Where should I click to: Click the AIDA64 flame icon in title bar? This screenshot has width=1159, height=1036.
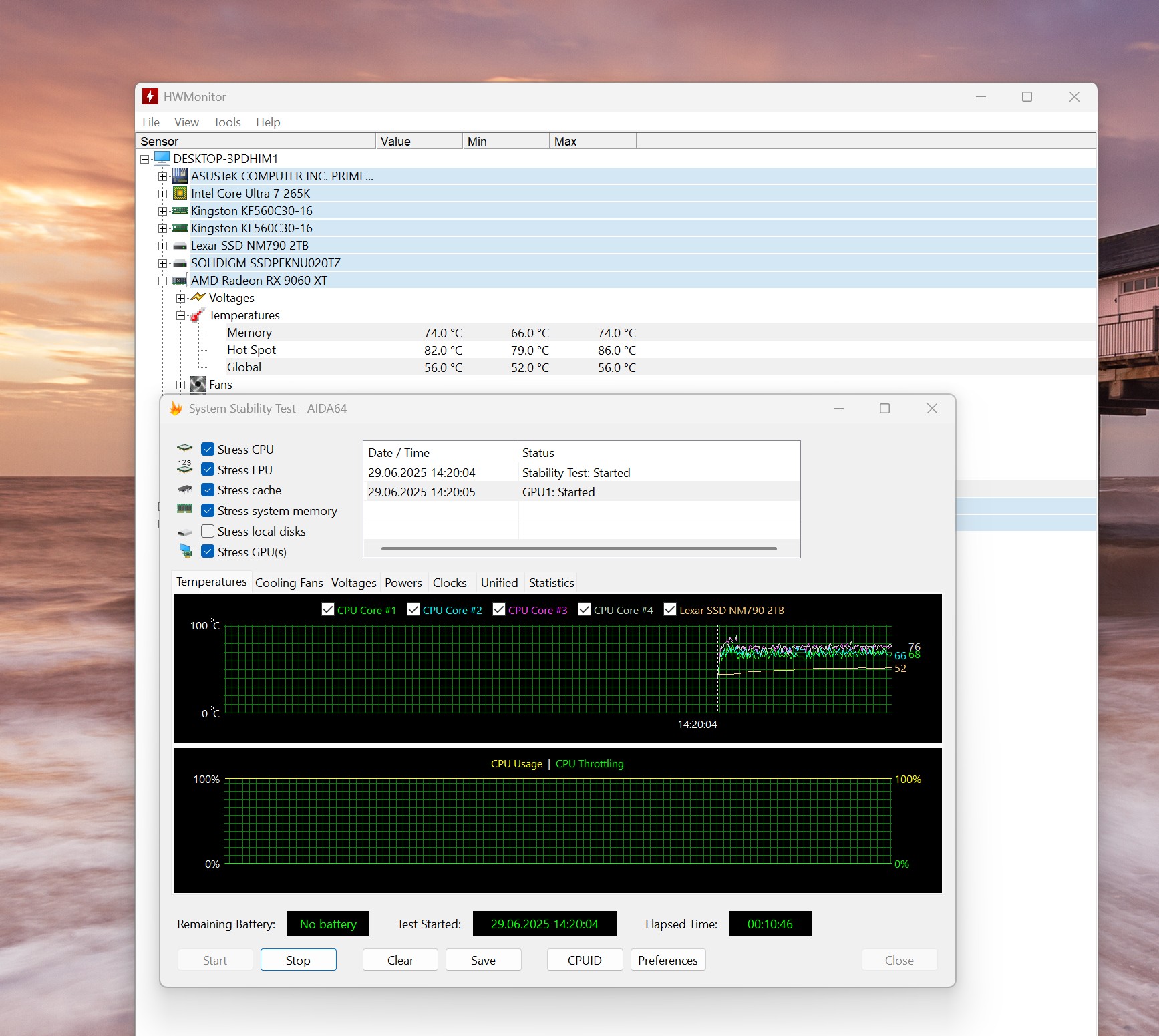pos(176,408)
